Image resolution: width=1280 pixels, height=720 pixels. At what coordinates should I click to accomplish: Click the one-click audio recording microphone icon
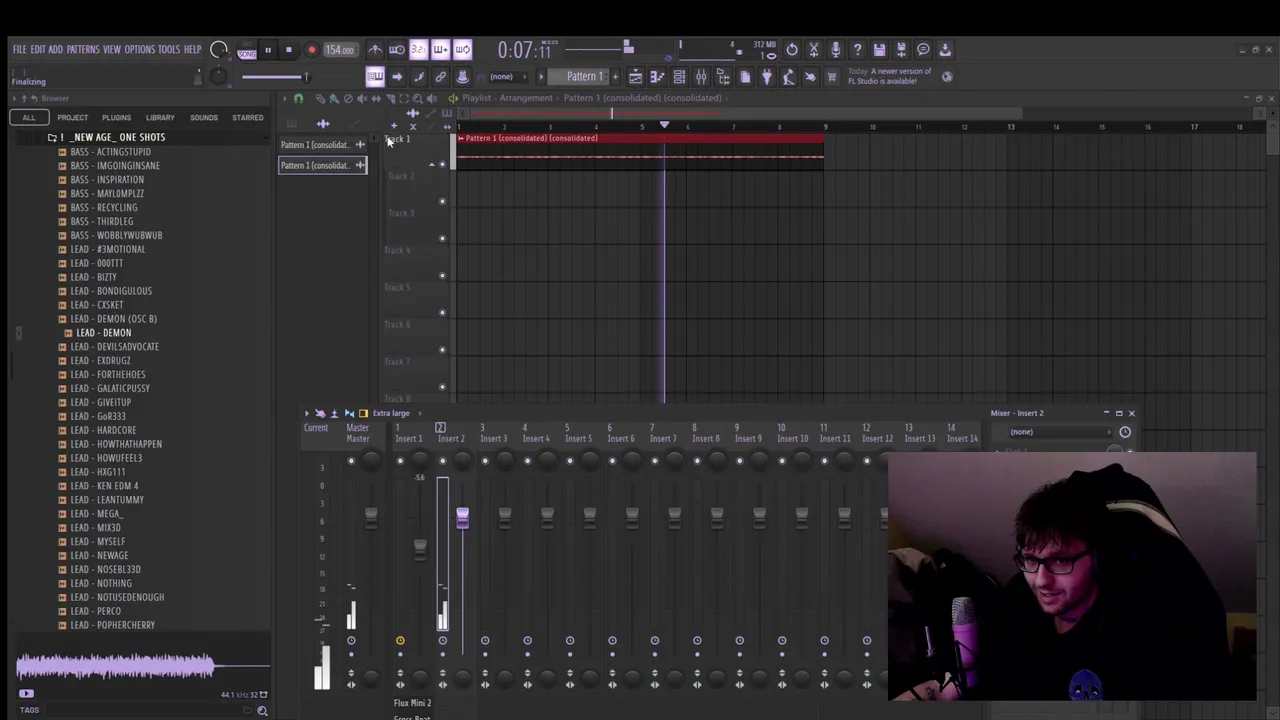tap(835, 50)
